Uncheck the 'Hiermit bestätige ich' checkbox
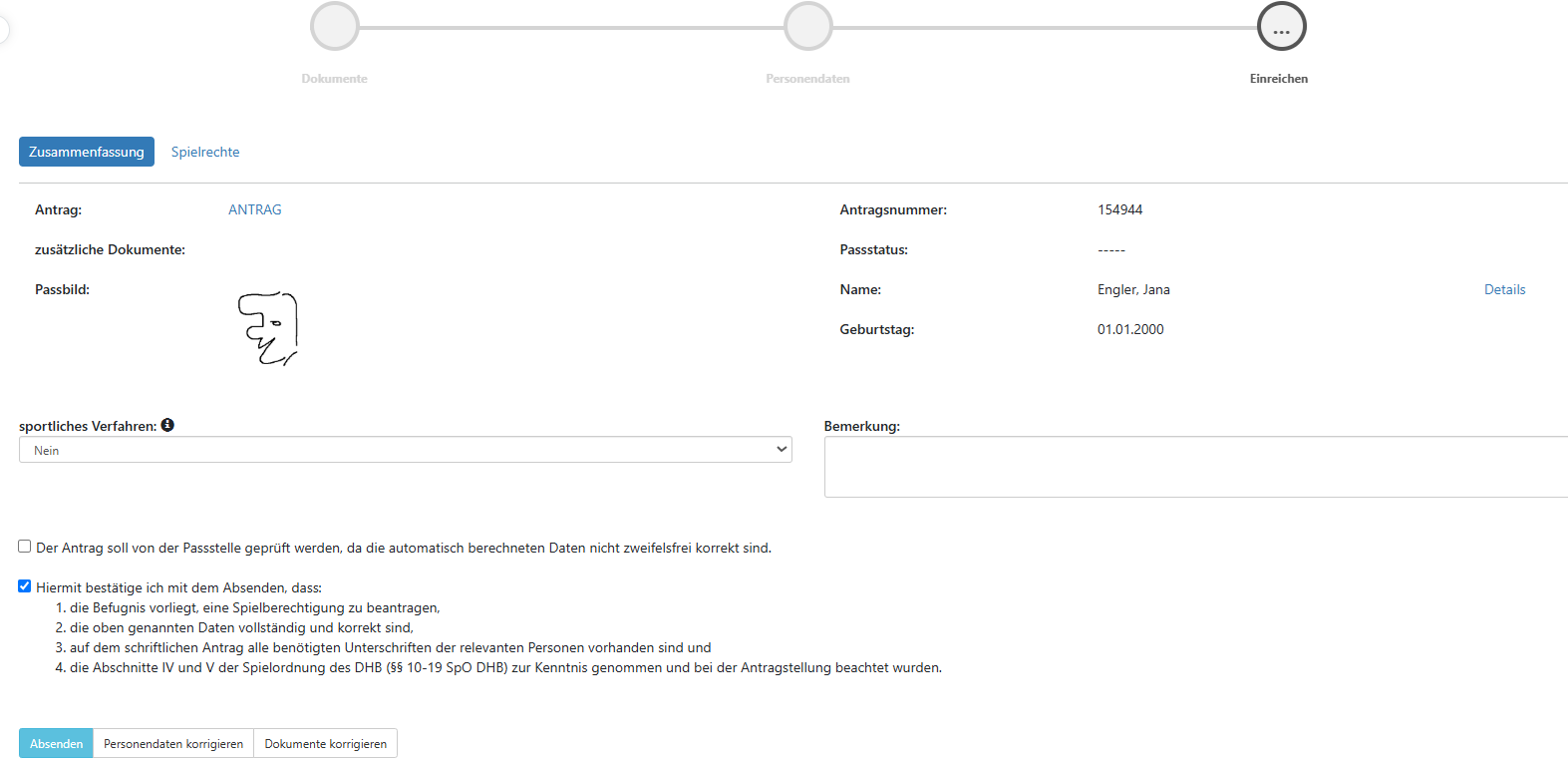Viewport: 1568px width, 763px height. pyautogui.click(x=25, y=586)
